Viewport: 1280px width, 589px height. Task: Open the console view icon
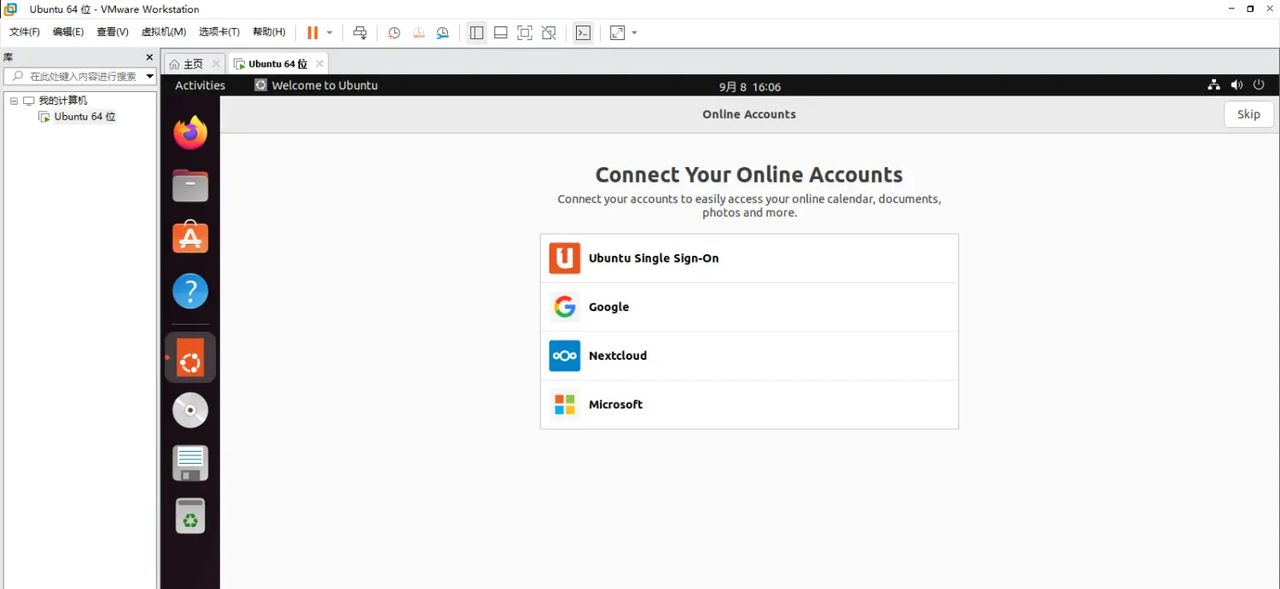583,32
